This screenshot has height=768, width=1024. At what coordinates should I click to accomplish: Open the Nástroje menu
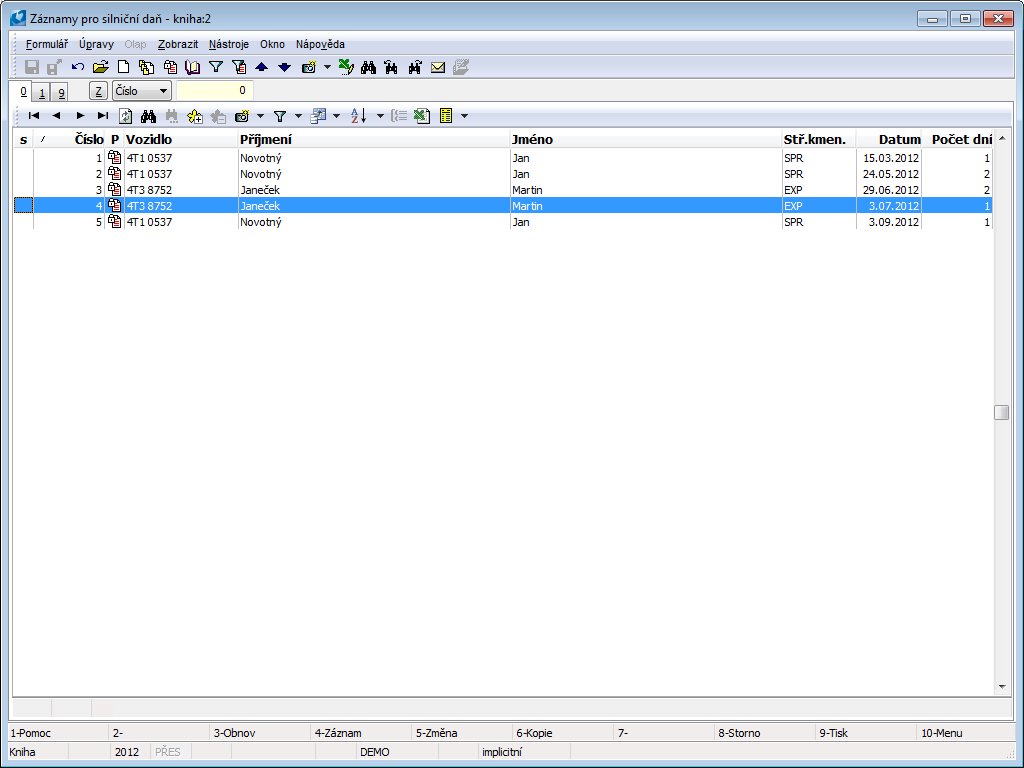229,44
